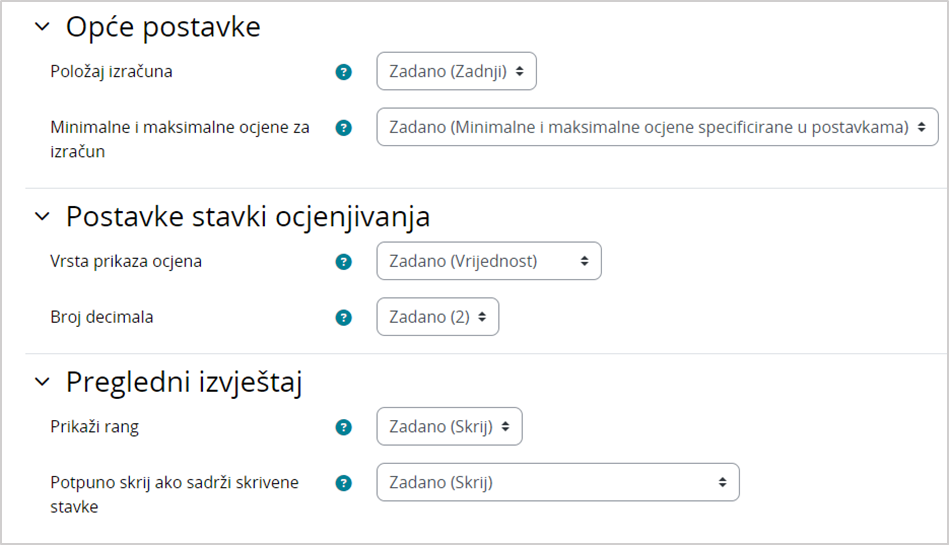This screenshot has height=545, width=949.
Task: Collapse Postavke stavki ocjenjivanja chevron
Action: (x=42, y=216)
